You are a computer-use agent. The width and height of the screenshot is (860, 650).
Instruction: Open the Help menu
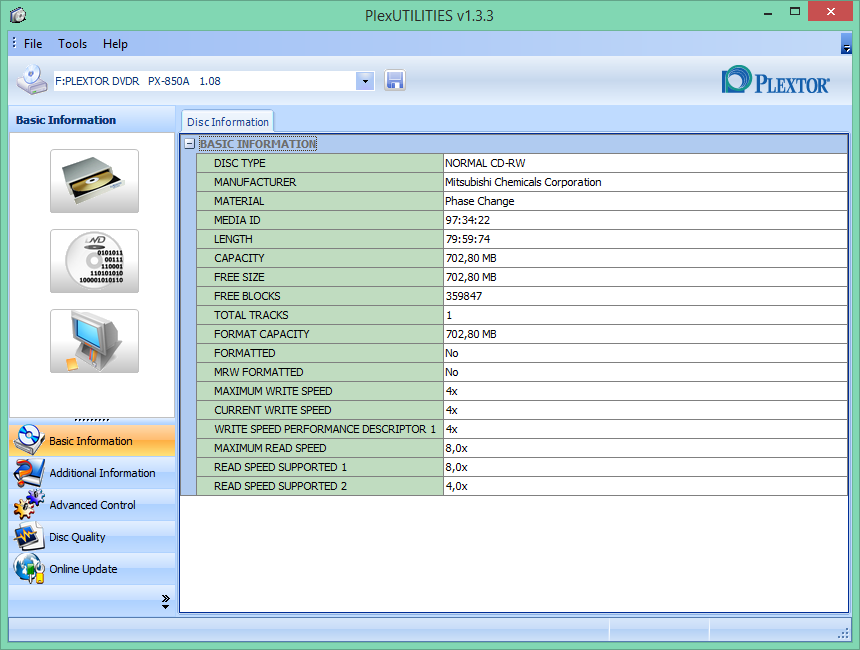pyautogui.click(x=115, y=44)
